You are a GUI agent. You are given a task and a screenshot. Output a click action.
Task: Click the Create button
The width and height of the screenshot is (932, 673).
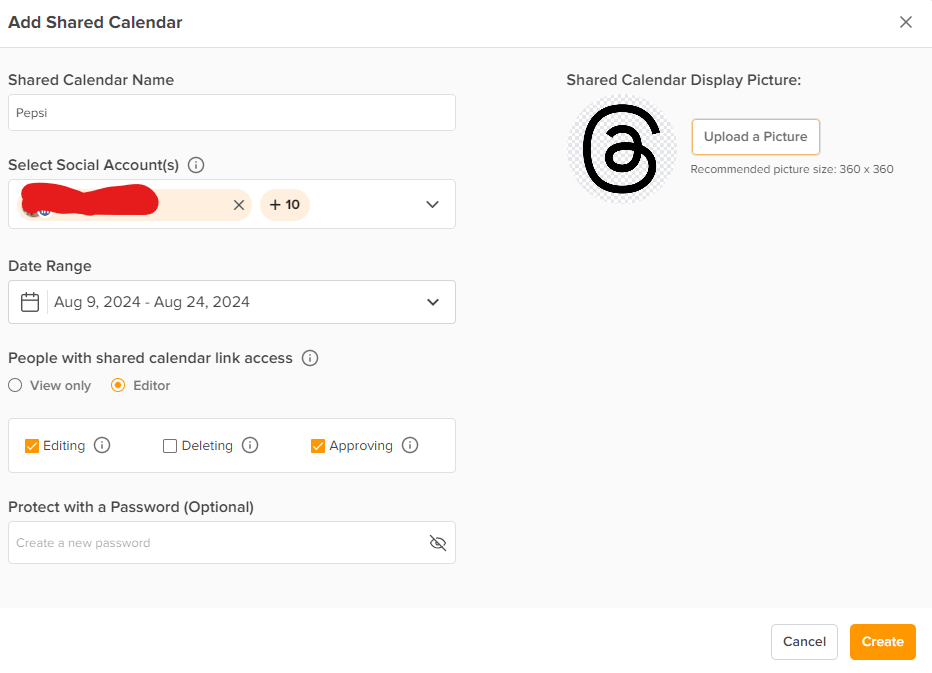point(882,641)
